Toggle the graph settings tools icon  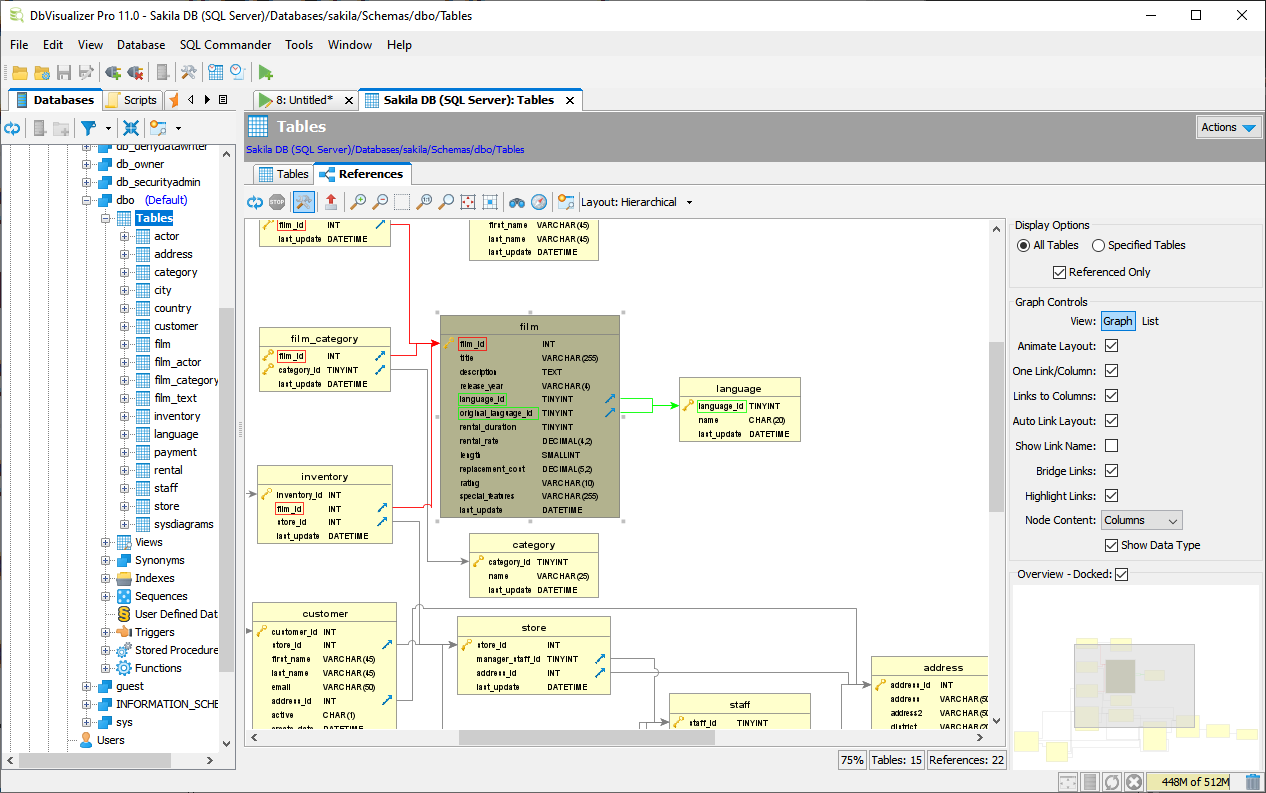[303, 202]
